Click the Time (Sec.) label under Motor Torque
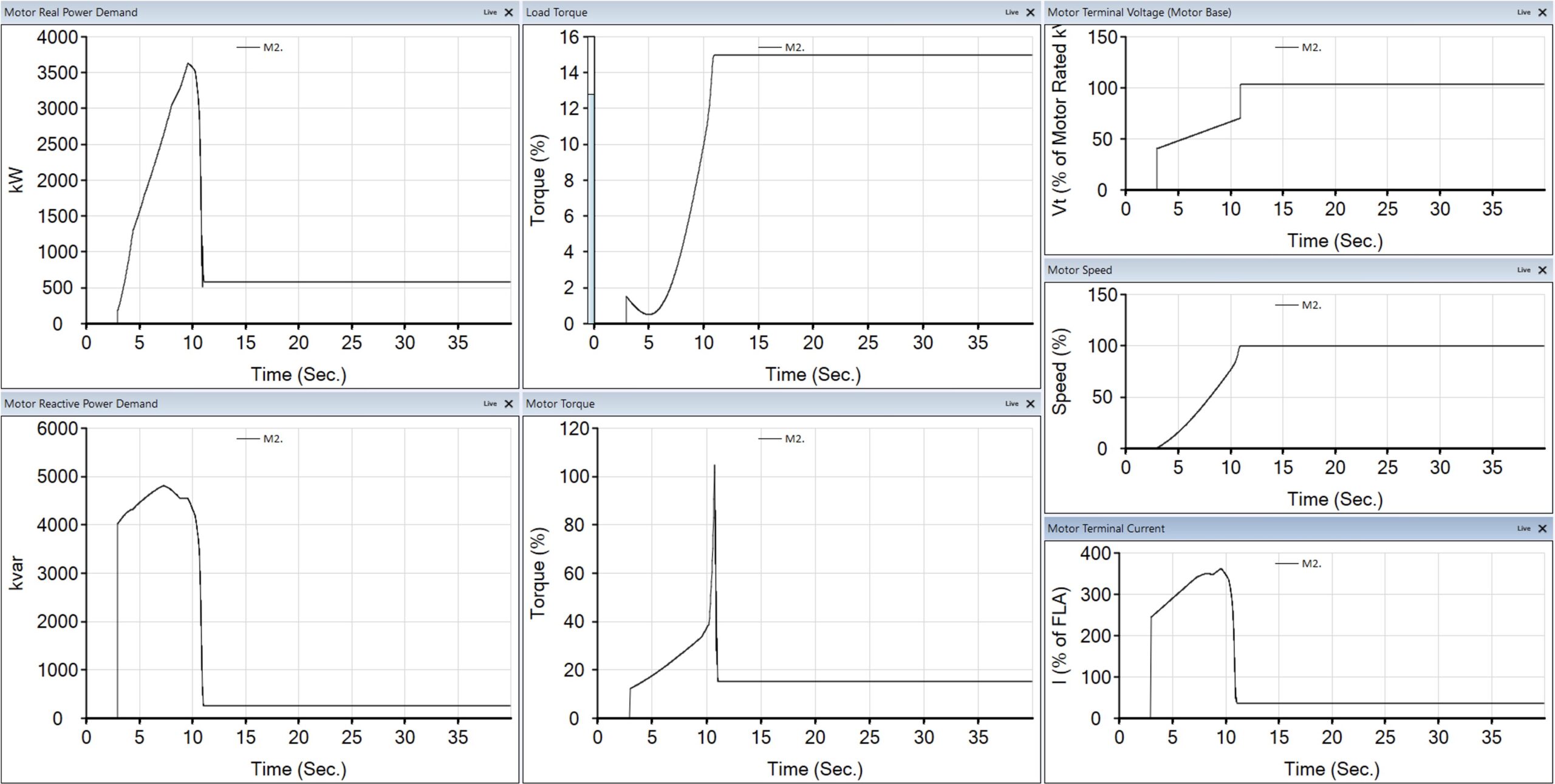Viewport: 1555px width, 784px height. (815, 769)
